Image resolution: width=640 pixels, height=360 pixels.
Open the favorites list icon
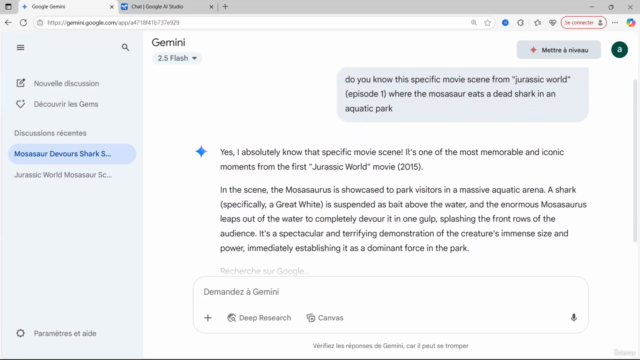click(x=538, y=23)
